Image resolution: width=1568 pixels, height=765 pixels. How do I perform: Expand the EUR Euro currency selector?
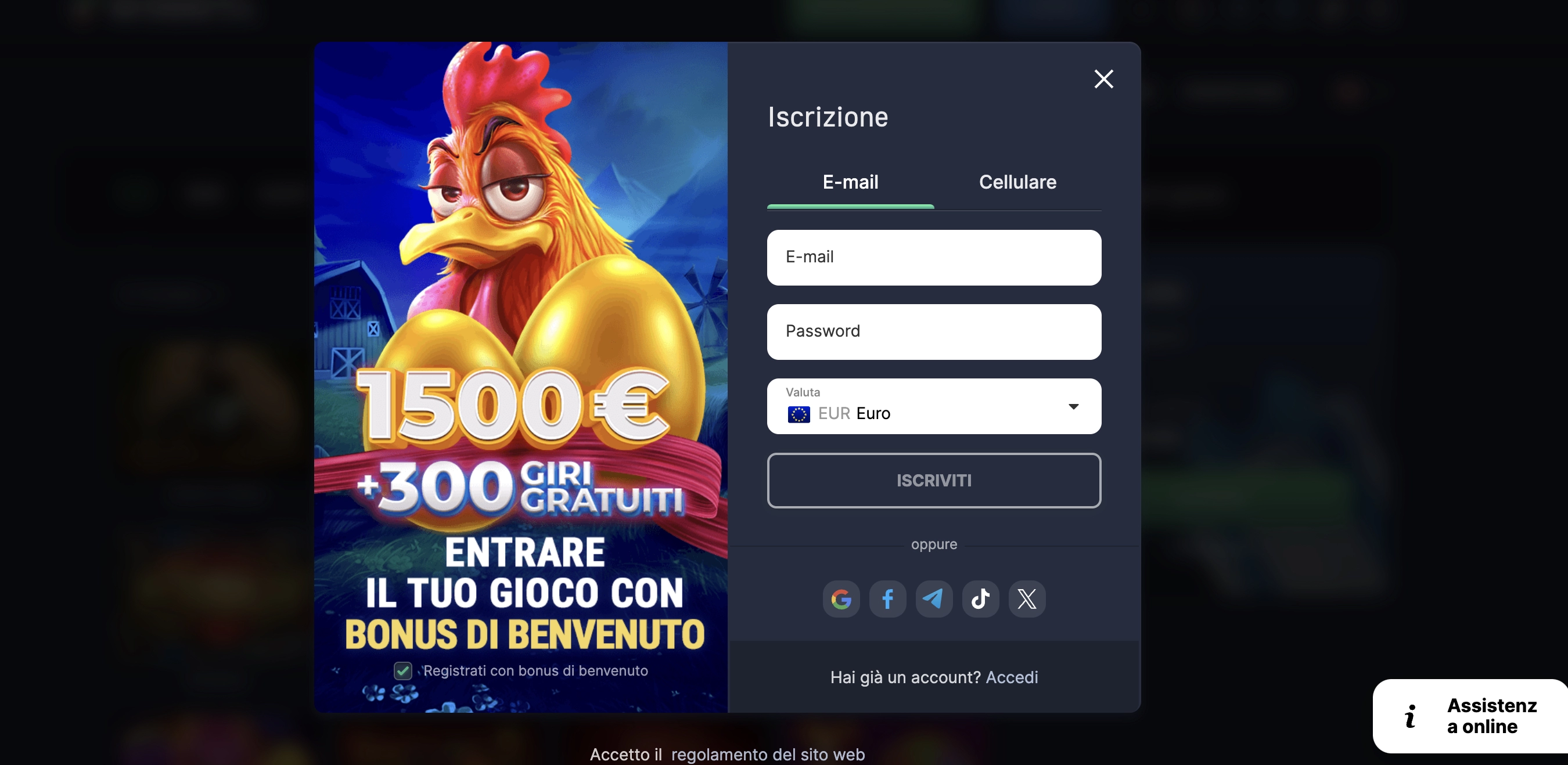[934, 406]
